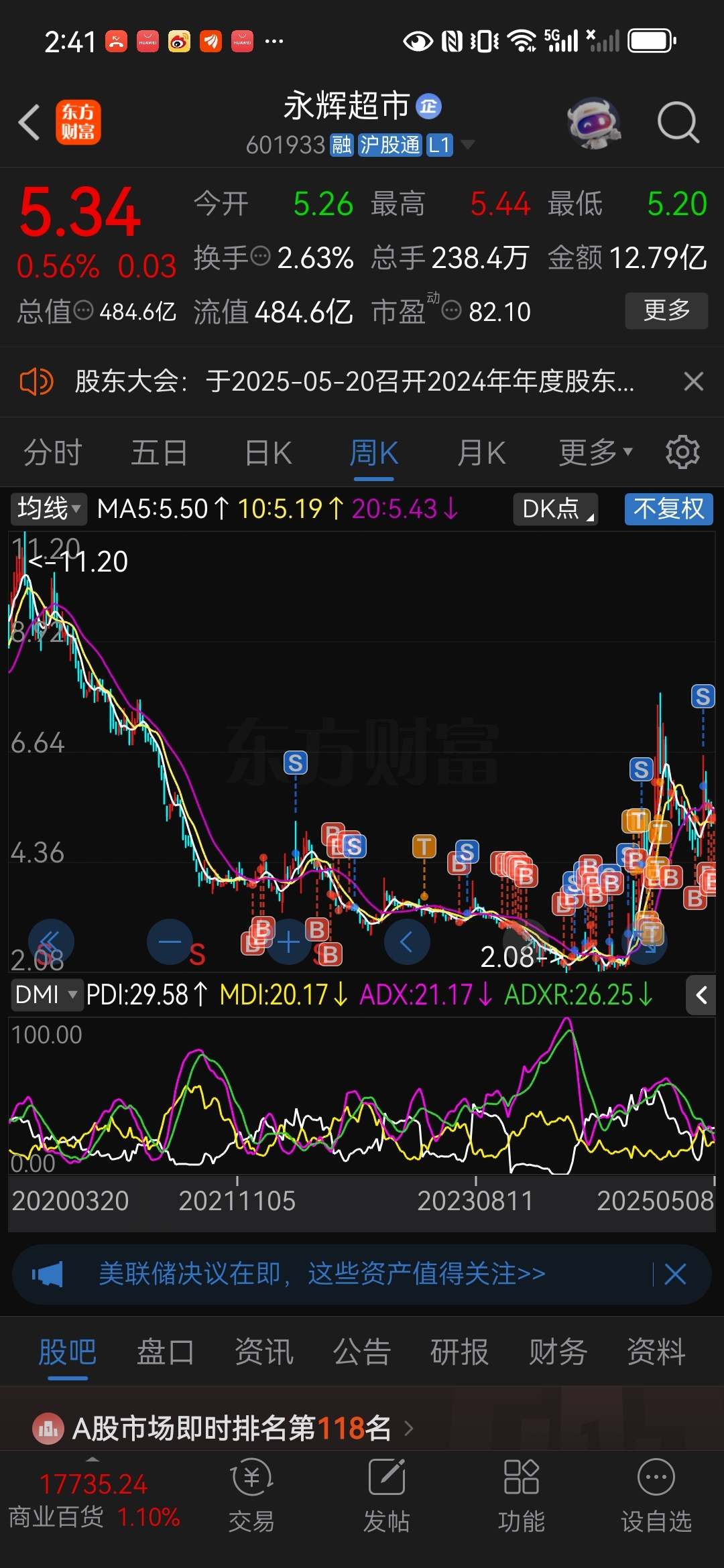Open the search magnifier icon
The width and height of the screenshot is (724, 1568).
point(678,123)
